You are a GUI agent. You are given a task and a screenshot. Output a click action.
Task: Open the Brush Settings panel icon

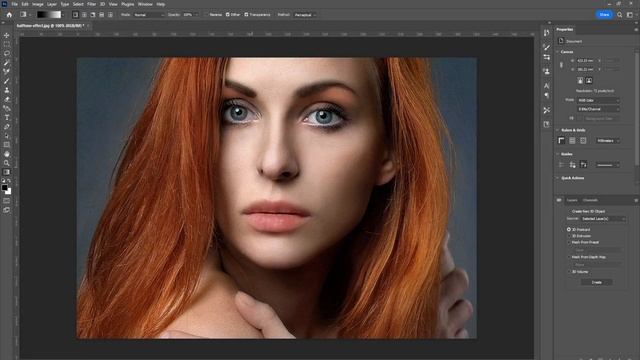[547, 47]
